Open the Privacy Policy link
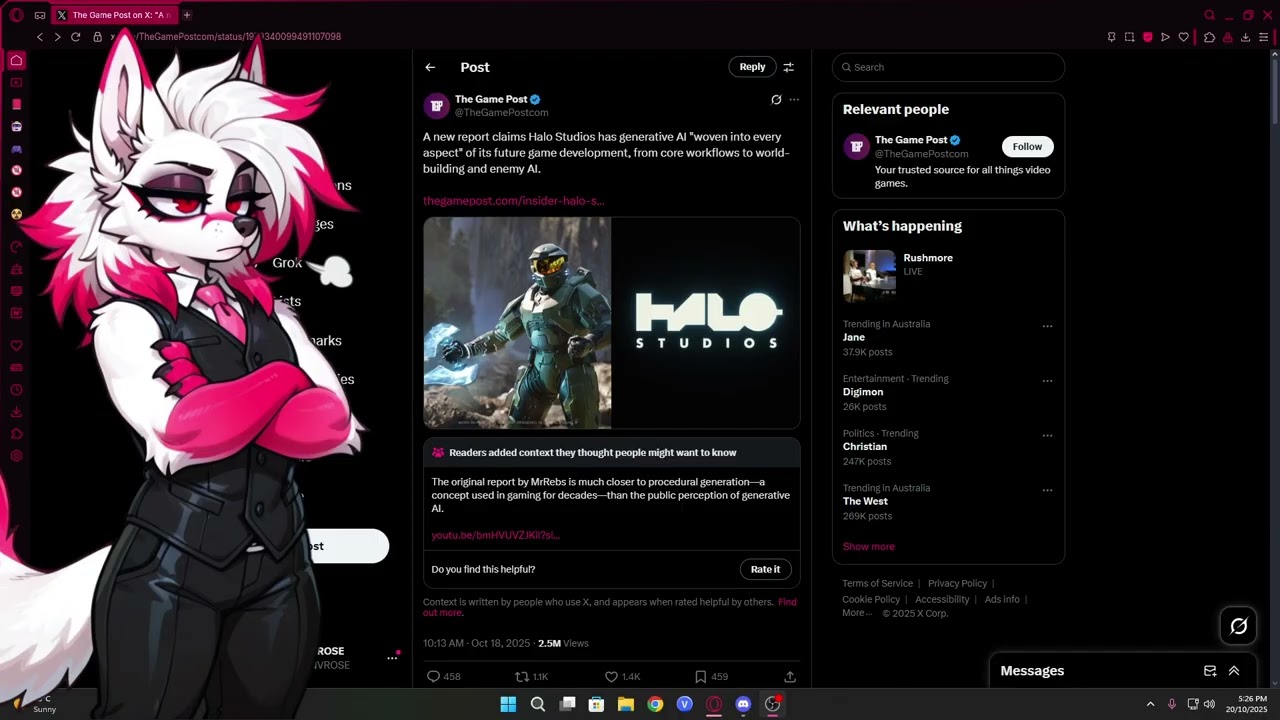This screenshot has height=720, width=1280. (957, 584)
